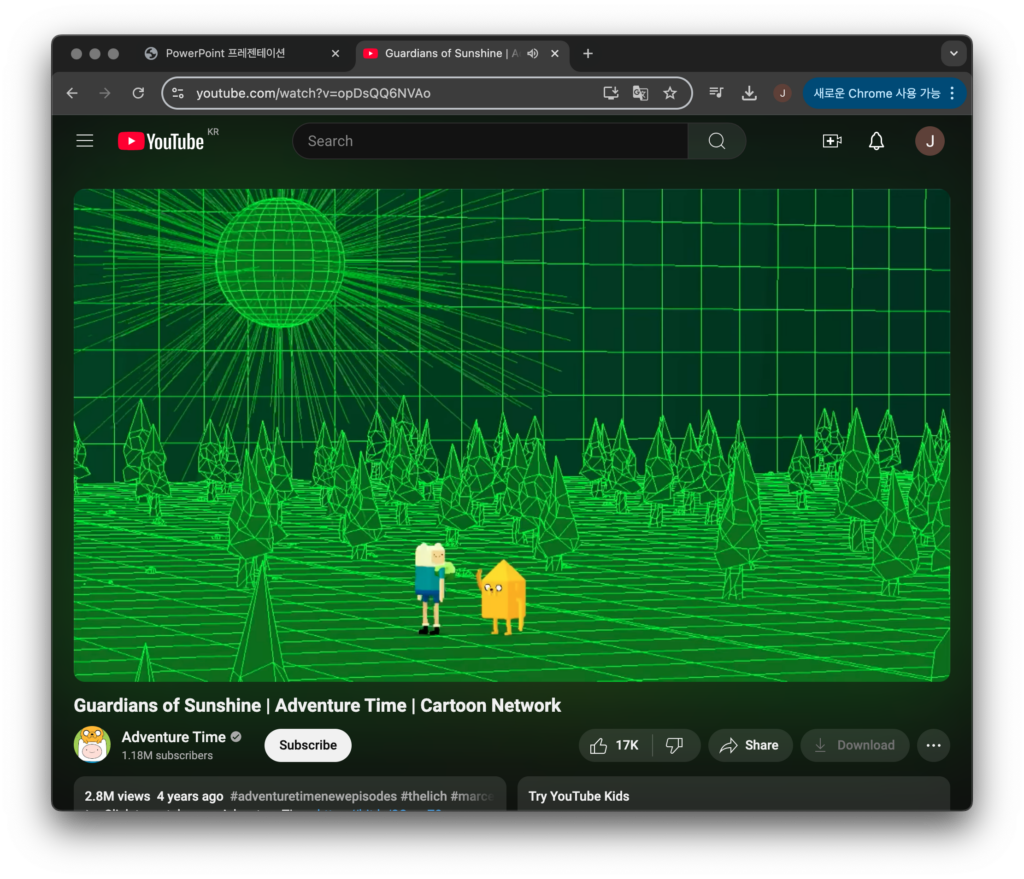Dislike the video with thumbs down

click(x=675, y=745)
